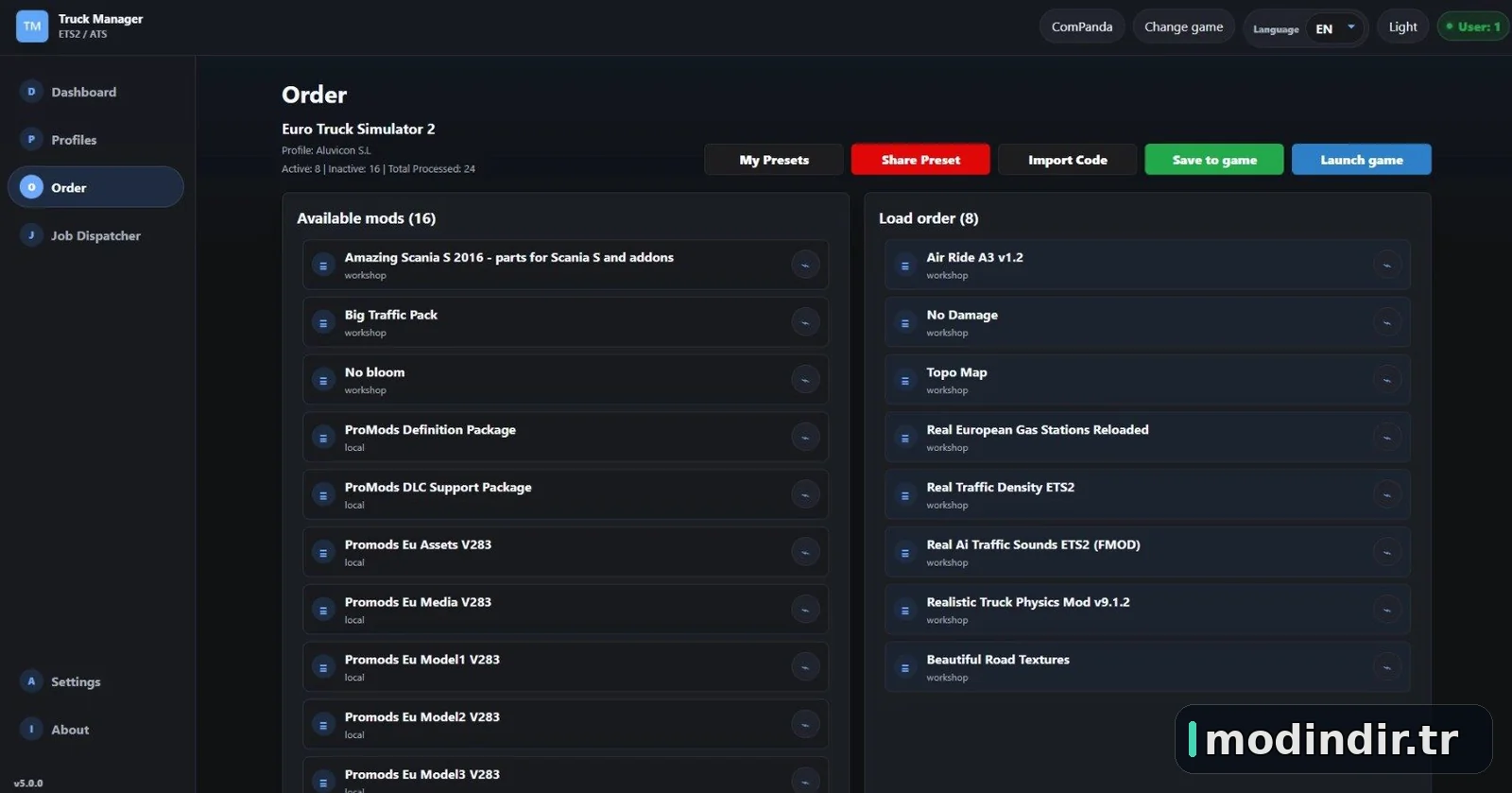Click the round button on Real Traffic Density ETS2

point(1387,495)
